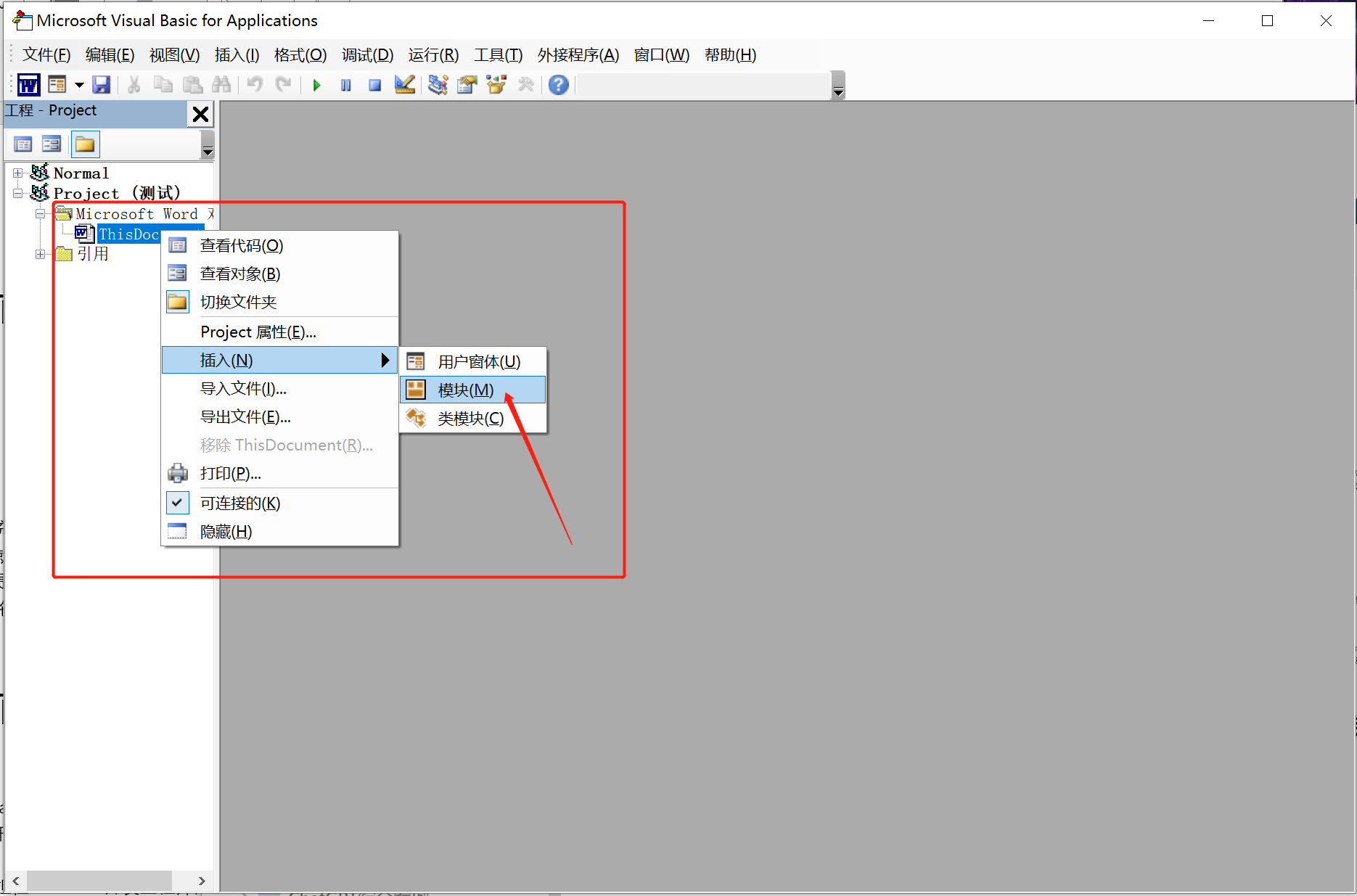Click the Run macro play icon
Viewport: 1357px width, 896px height.
point(316,86)
